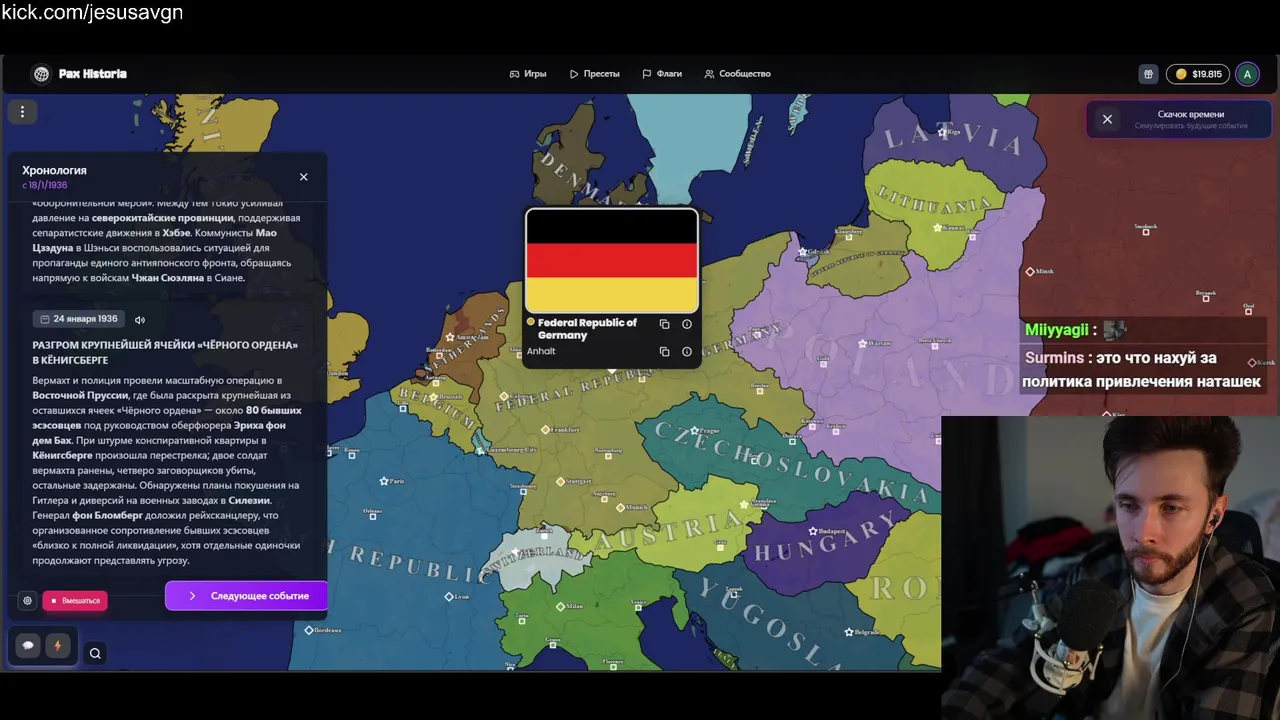Image resolution: width=1280 pixels, height=720 pixels.
Task: Click Следующее событие button
Action: (247, 596)
